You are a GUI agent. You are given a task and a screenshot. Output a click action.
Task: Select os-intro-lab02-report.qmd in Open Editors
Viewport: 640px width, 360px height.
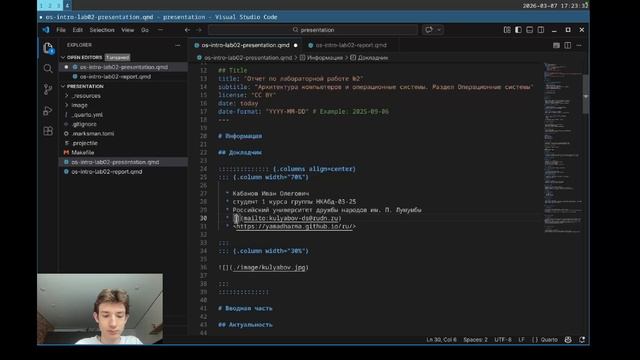[115, 77]
